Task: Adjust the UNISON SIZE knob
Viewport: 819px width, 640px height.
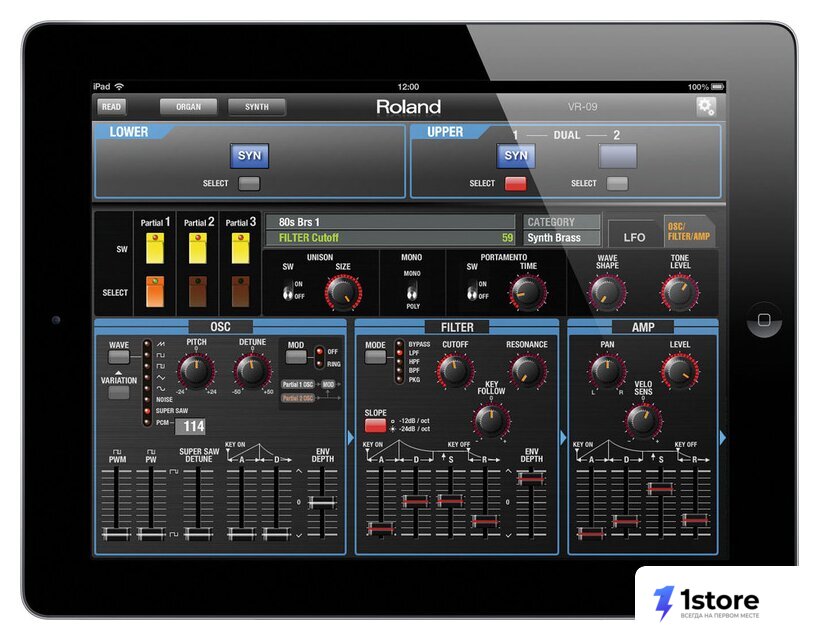Action: [x=343, y=292]
